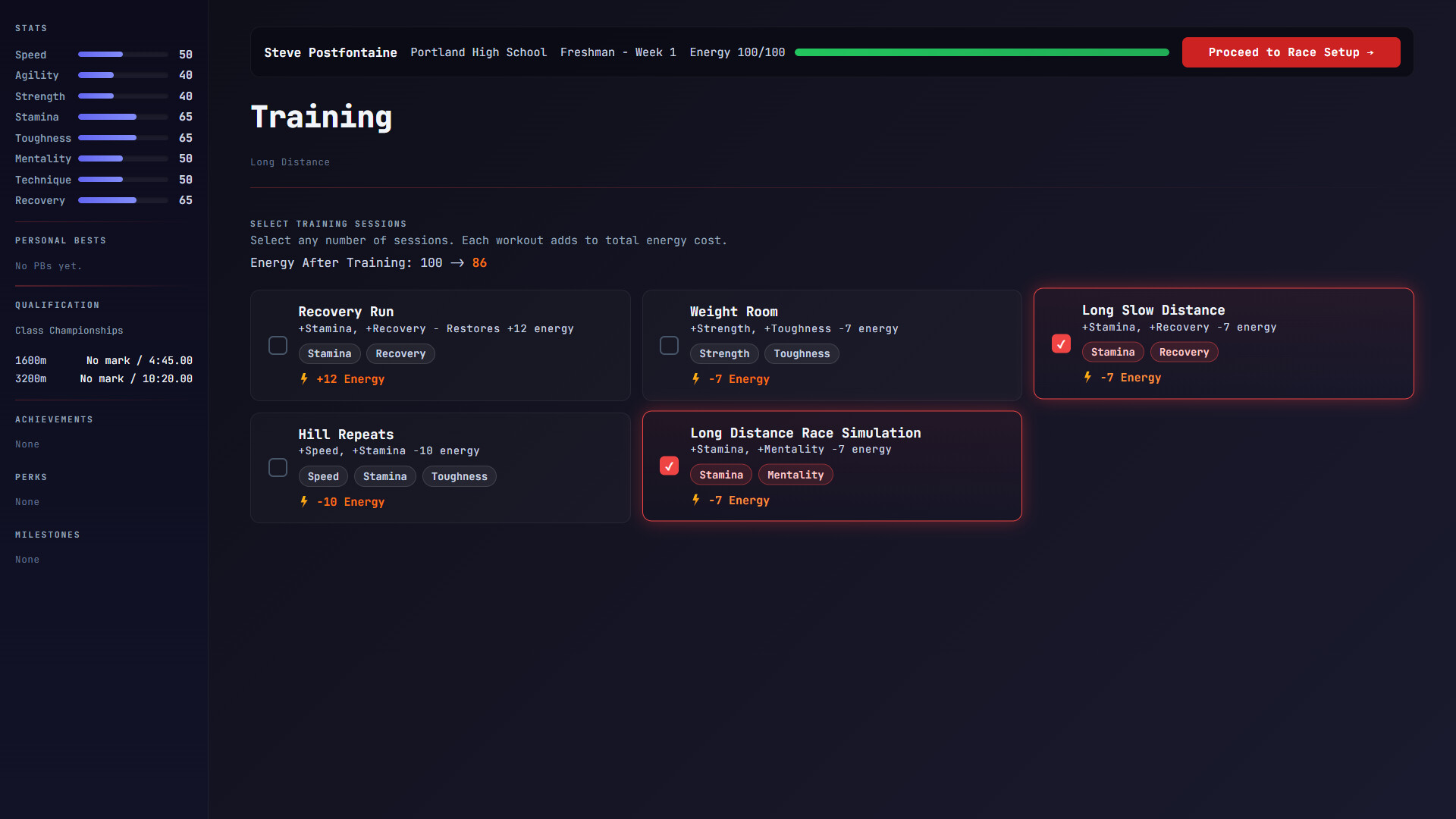Screen dimensions: 1456x819
Task: Click the green energy progress bar
Action: [x=981, y=52]
